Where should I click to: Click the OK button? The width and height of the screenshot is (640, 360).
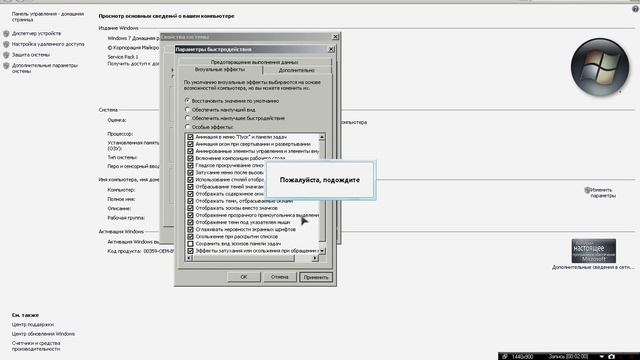click(244, 277)
